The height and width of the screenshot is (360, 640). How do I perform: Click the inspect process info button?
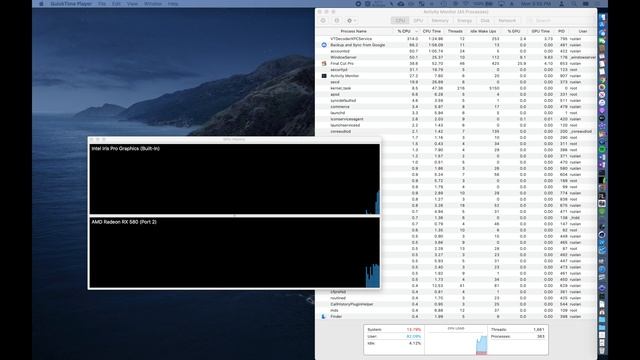pyautogui.click(x=337, y=20)
